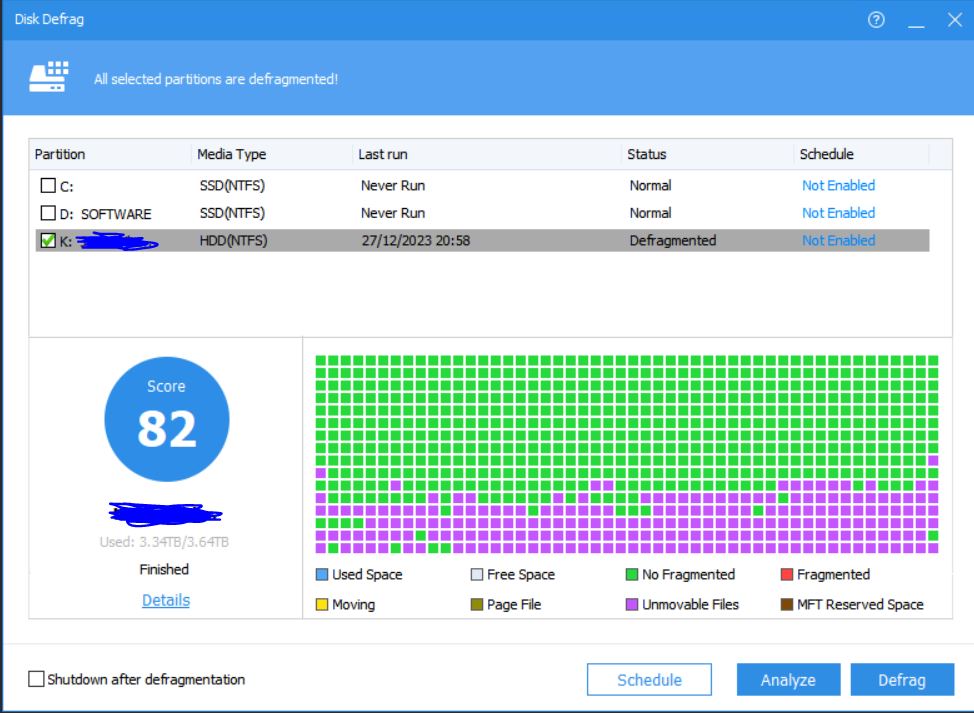Image resolution: width=974 pixels, height=713 pixels.
Task: Click the red Fragmented legend swatch
Action: [786, 574]
